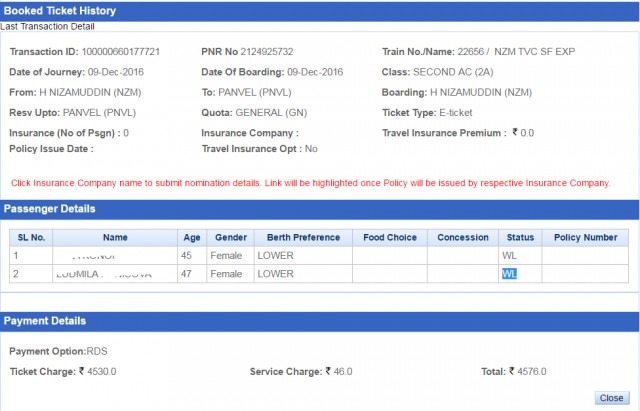Select the highlighted WL status in row 2
640x411 pixels.
[509, 273]
